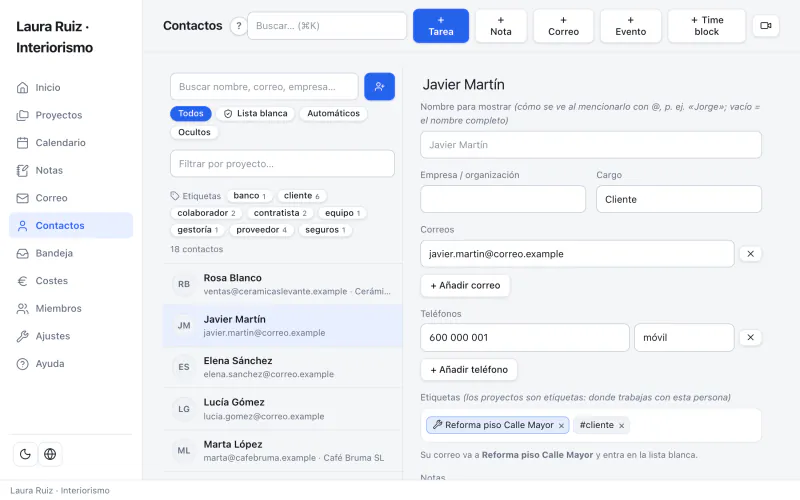Screen dimensions: 800x500
Task: Click the ES avatar of Elena Sánchez
Action: point(184,367)
